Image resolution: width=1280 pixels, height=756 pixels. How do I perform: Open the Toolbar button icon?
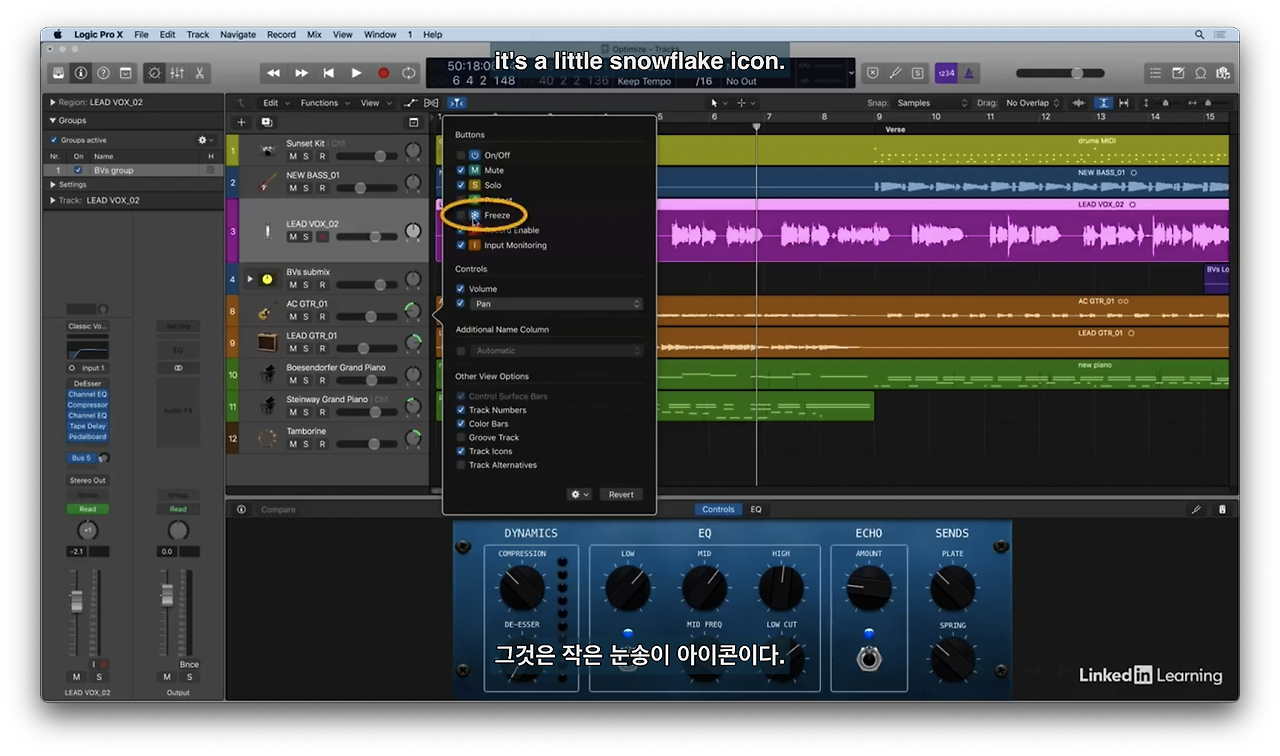coord(125,73)
